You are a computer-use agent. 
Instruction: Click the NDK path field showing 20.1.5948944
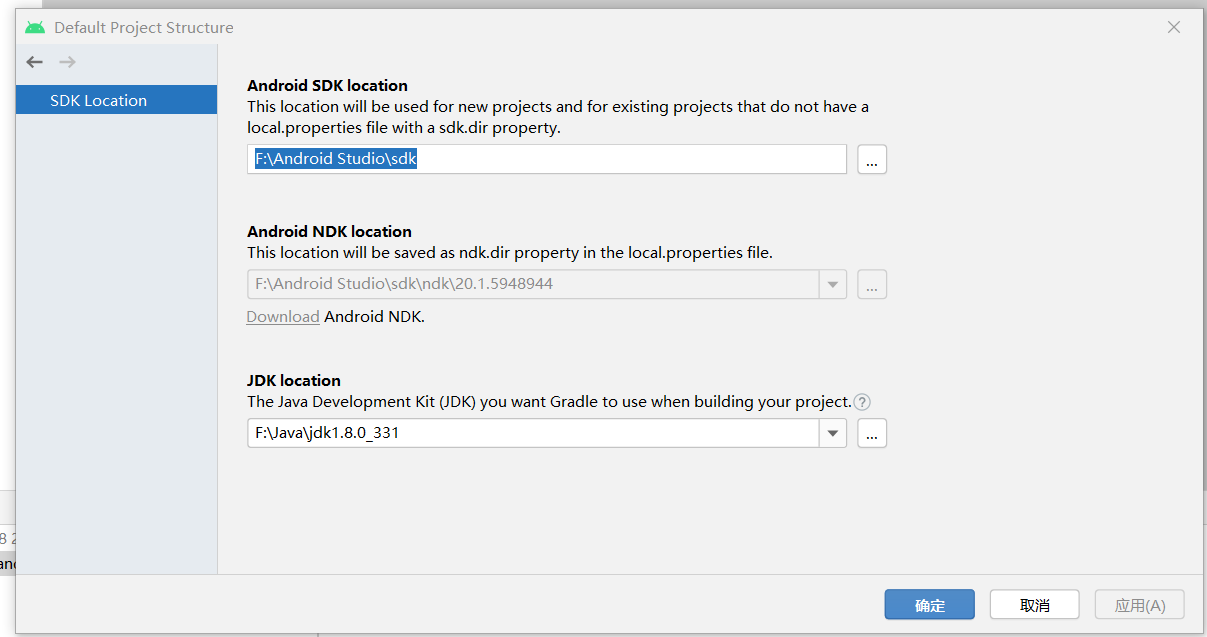tap(532, 284)
